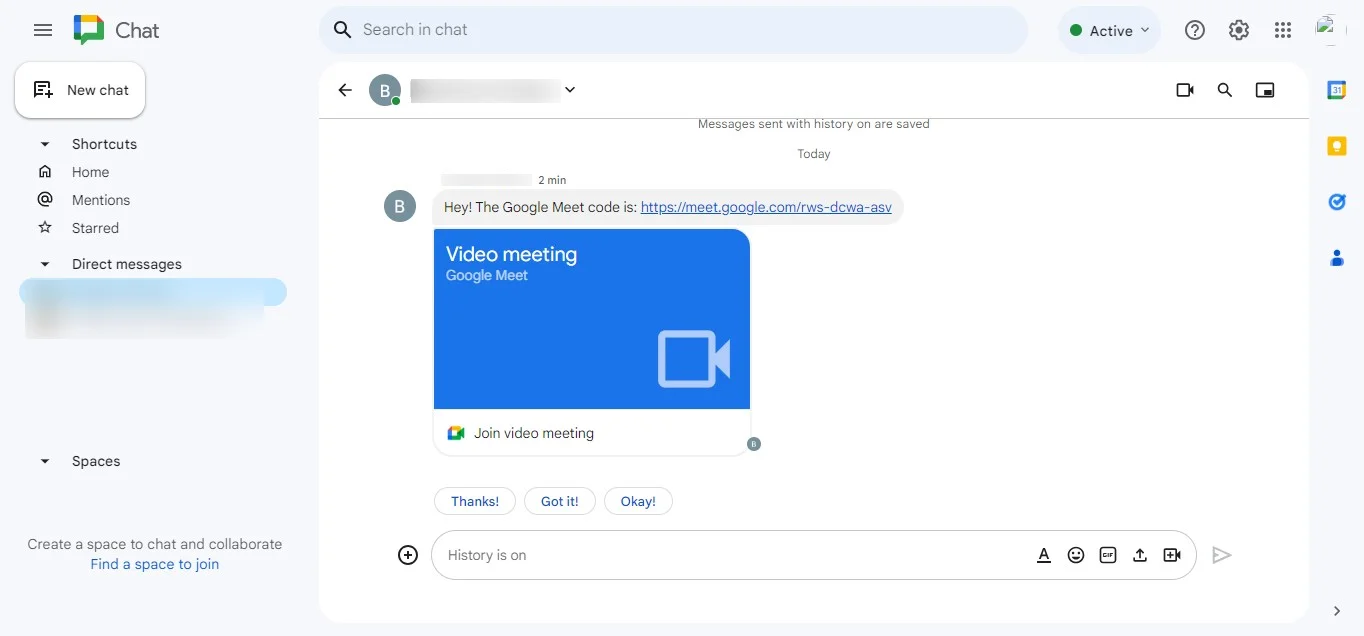This screenshot has height=636, width=1364.
Task: Open Google Tasks in the side panel
Action: click(1337, 202)
